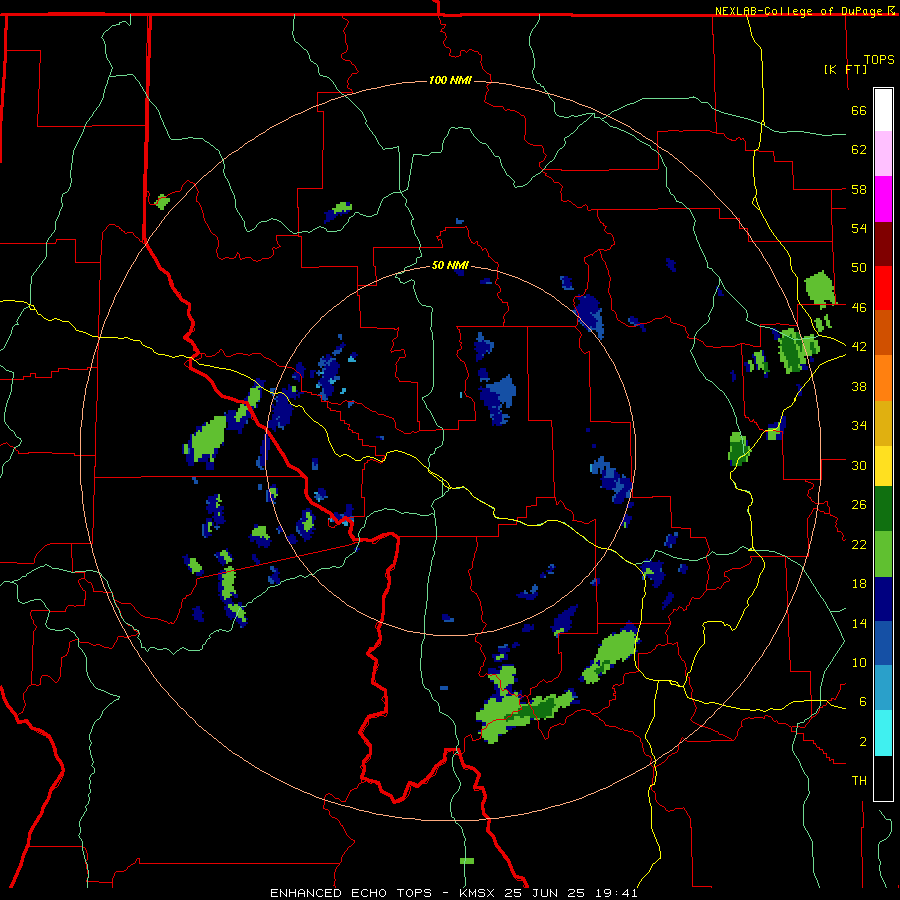900x900 pixels.
Task: Pick the yellow legend swatch
Action: click(x=883, y=466)
